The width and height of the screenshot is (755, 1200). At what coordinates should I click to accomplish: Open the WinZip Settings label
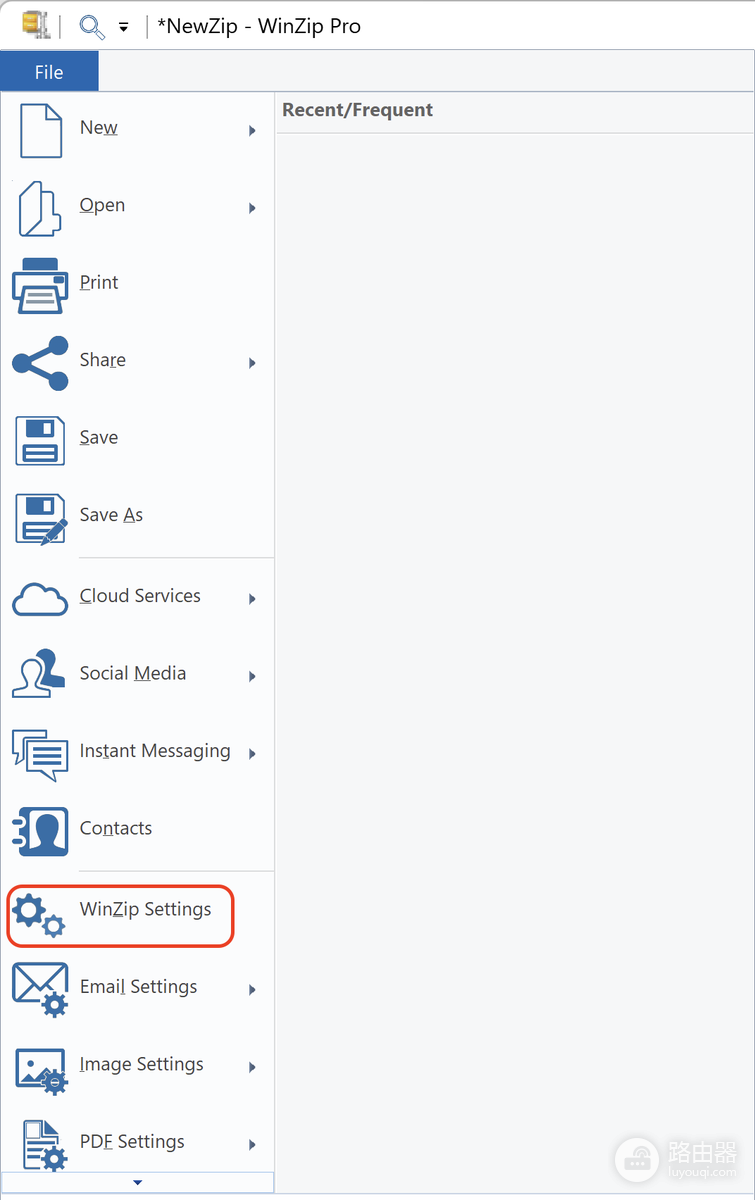click(x=146, y=910)
